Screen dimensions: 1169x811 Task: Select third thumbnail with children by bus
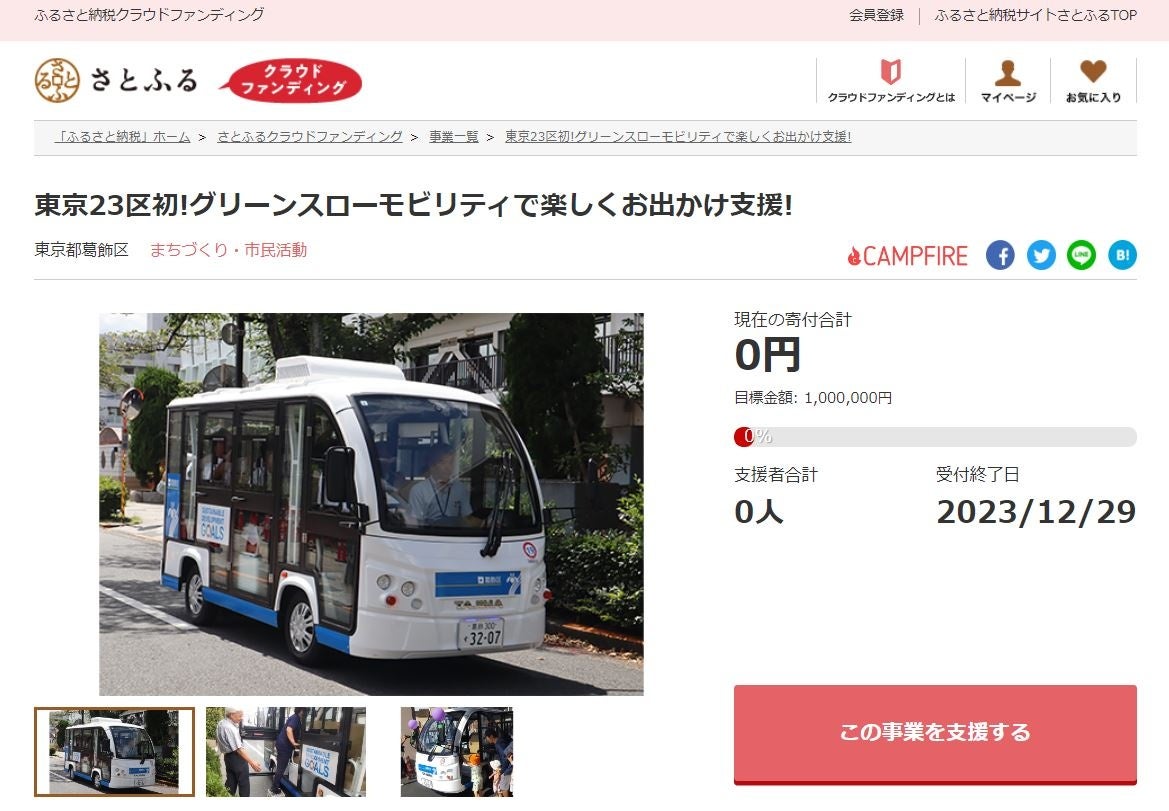point(457,751)
